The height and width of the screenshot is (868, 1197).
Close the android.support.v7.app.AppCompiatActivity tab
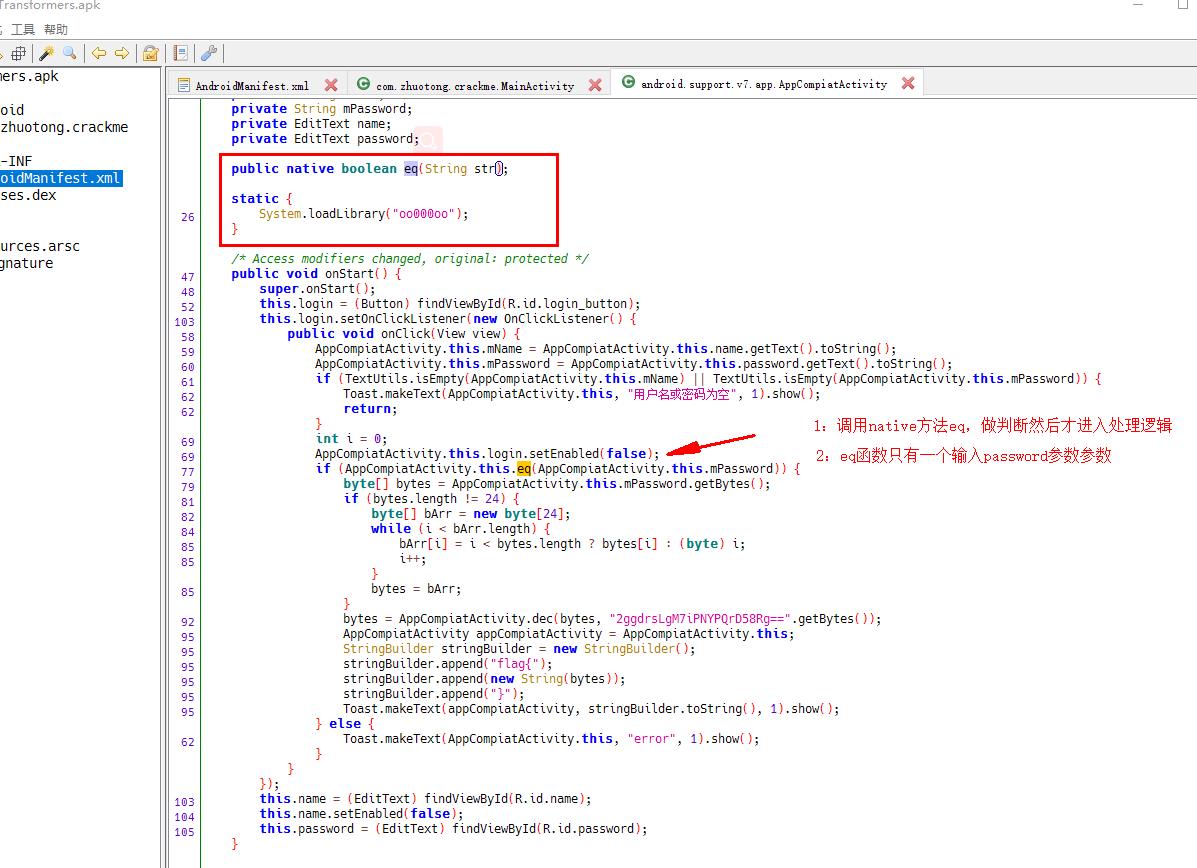pos(907,85)
